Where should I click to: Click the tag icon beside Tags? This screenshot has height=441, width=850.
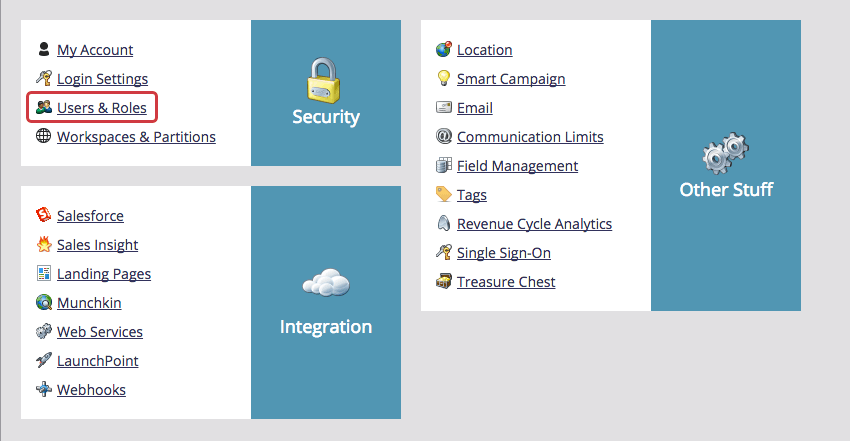click(444, 195)
